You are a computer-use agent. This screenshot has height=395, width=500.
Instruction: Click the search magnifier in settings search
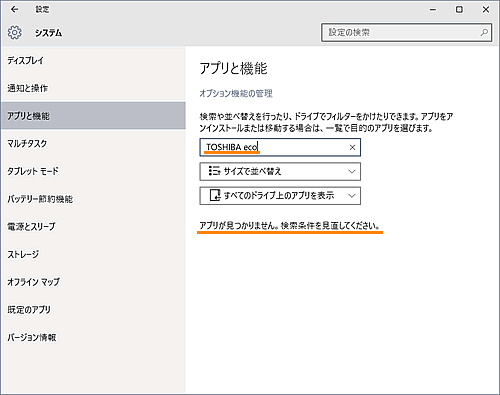click(x=484, y=32)
